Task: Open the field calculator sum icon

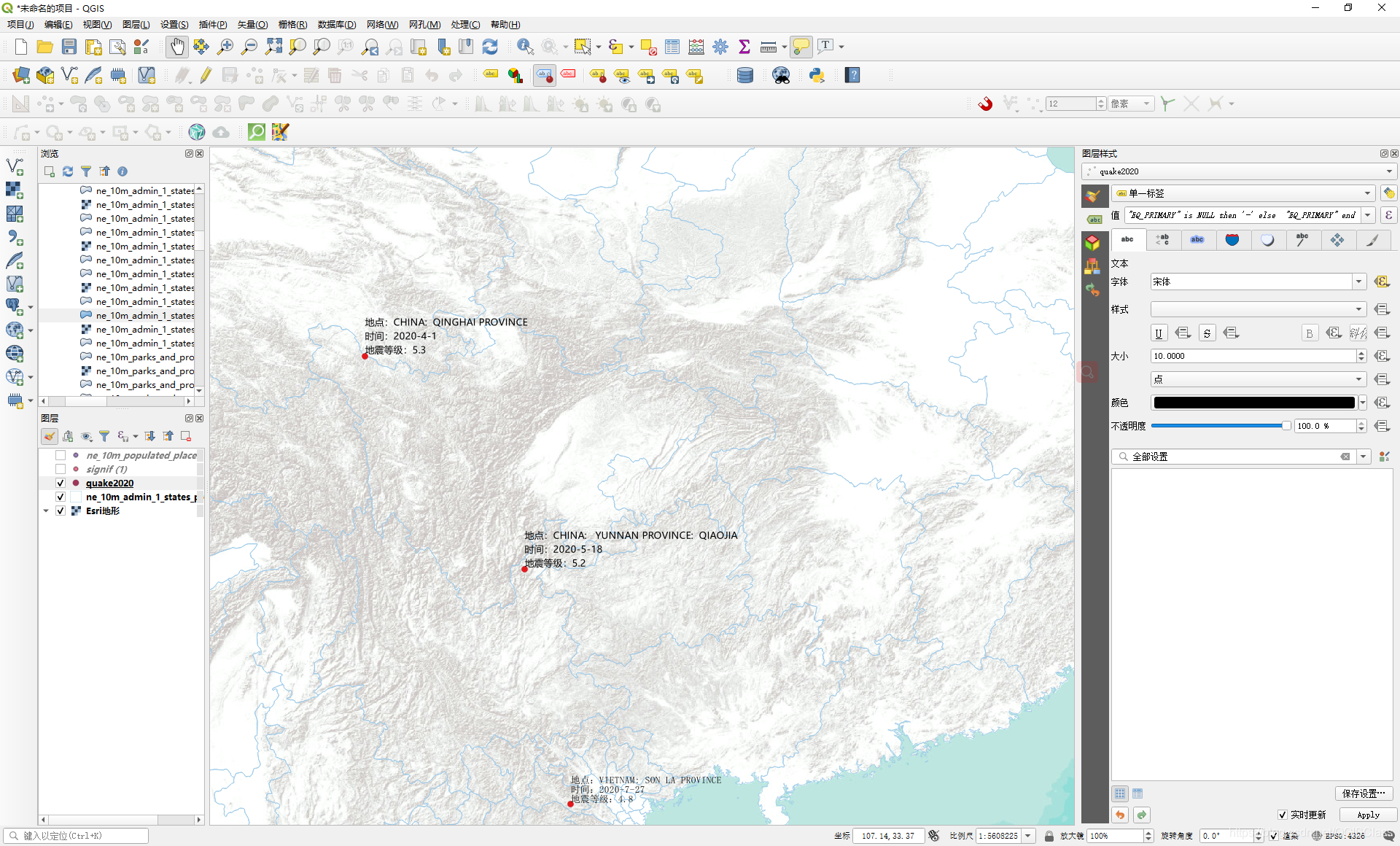Action: (x=744, y=47)
